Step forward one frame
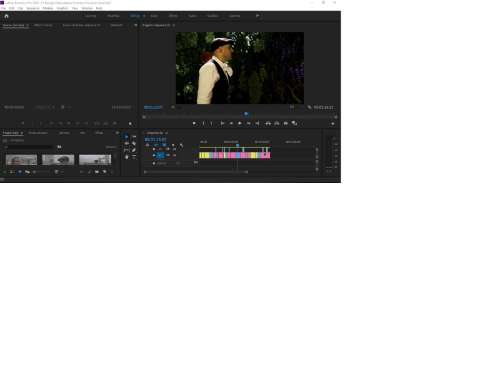Image resolution: width=500 pixels, height=375 pixels. tap(248, 124)
